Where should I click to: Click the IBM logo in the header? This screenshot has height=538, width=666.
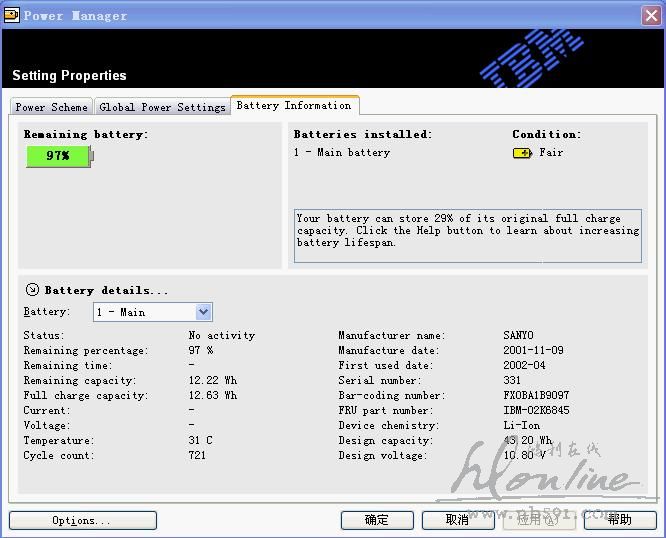tap(532, 56)
